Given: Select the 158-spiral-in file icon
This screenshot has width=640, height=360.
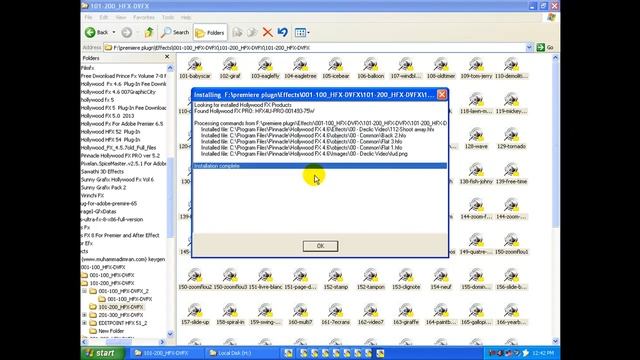Looking at the screenshot, I should (230, 314).
